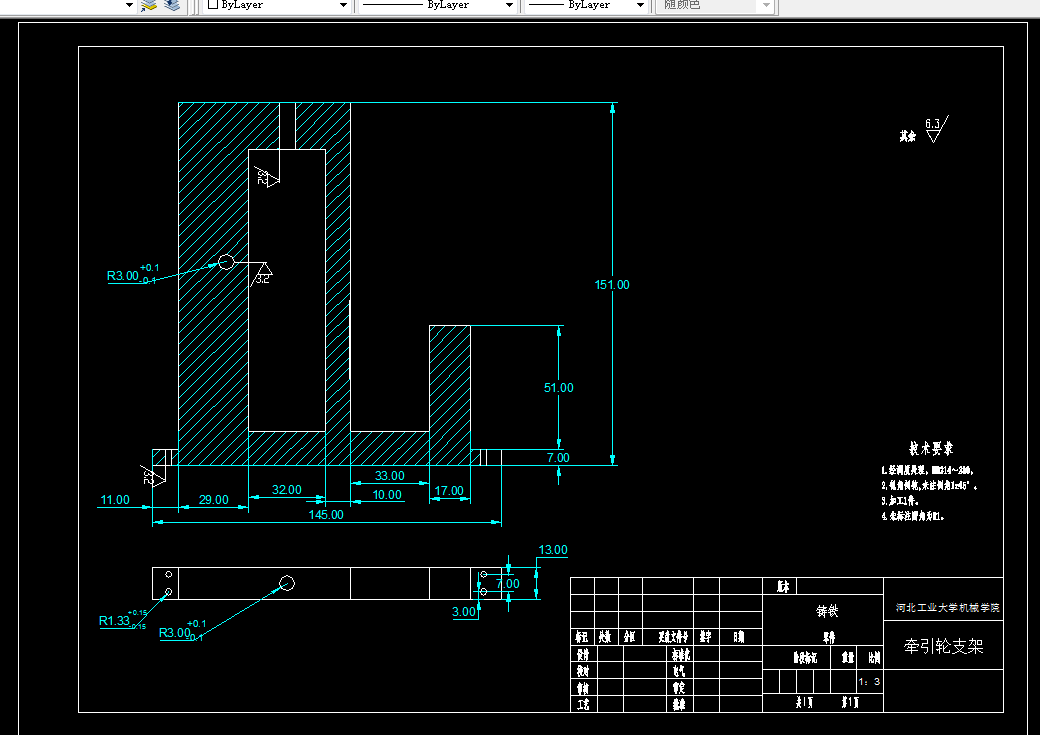The image size is (1040, 735).
Task: Open the ByLayer linetype control dropdown
Action: 509,5
